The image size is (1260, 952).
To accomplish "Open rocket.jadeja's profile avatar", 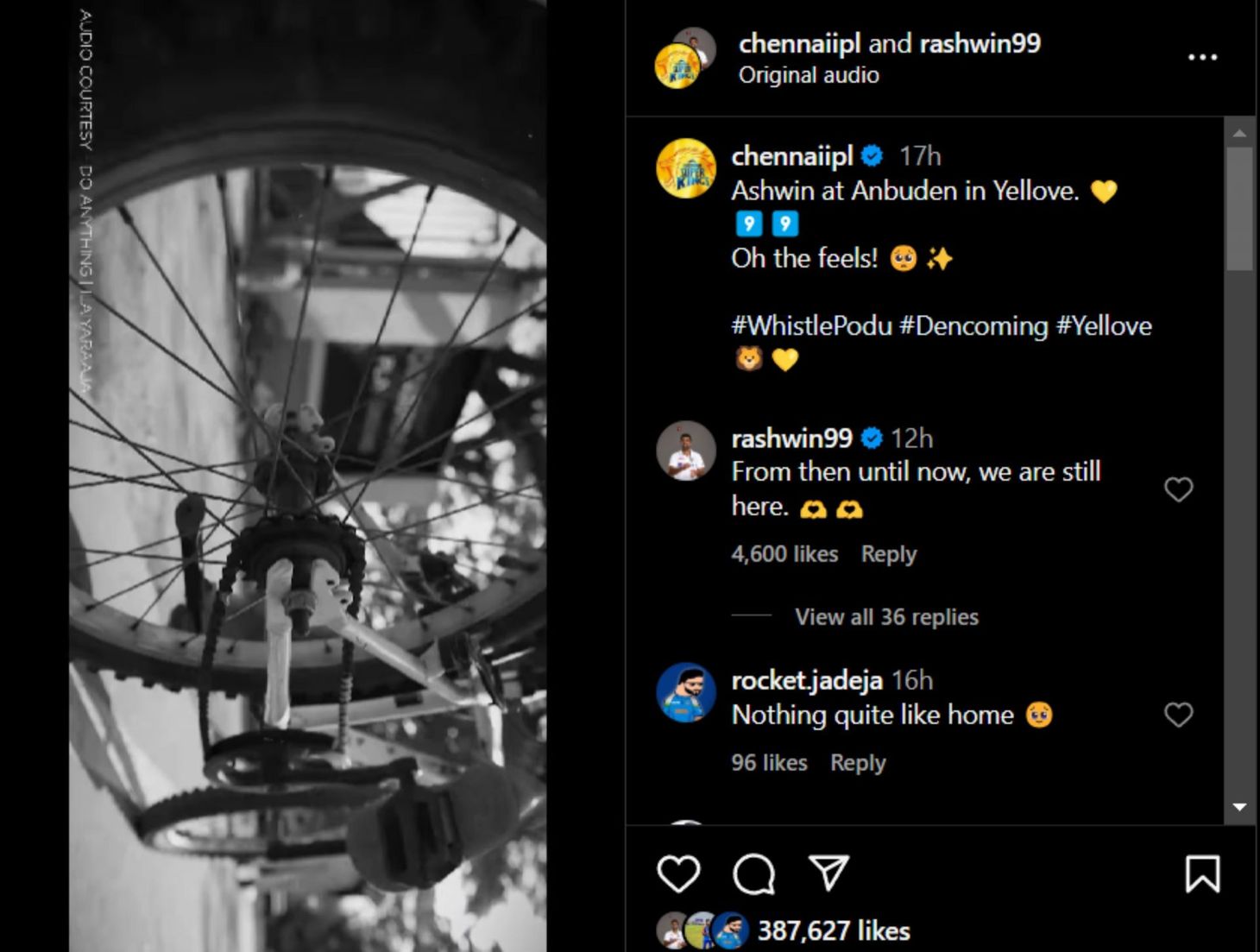I will click(686, 692).
